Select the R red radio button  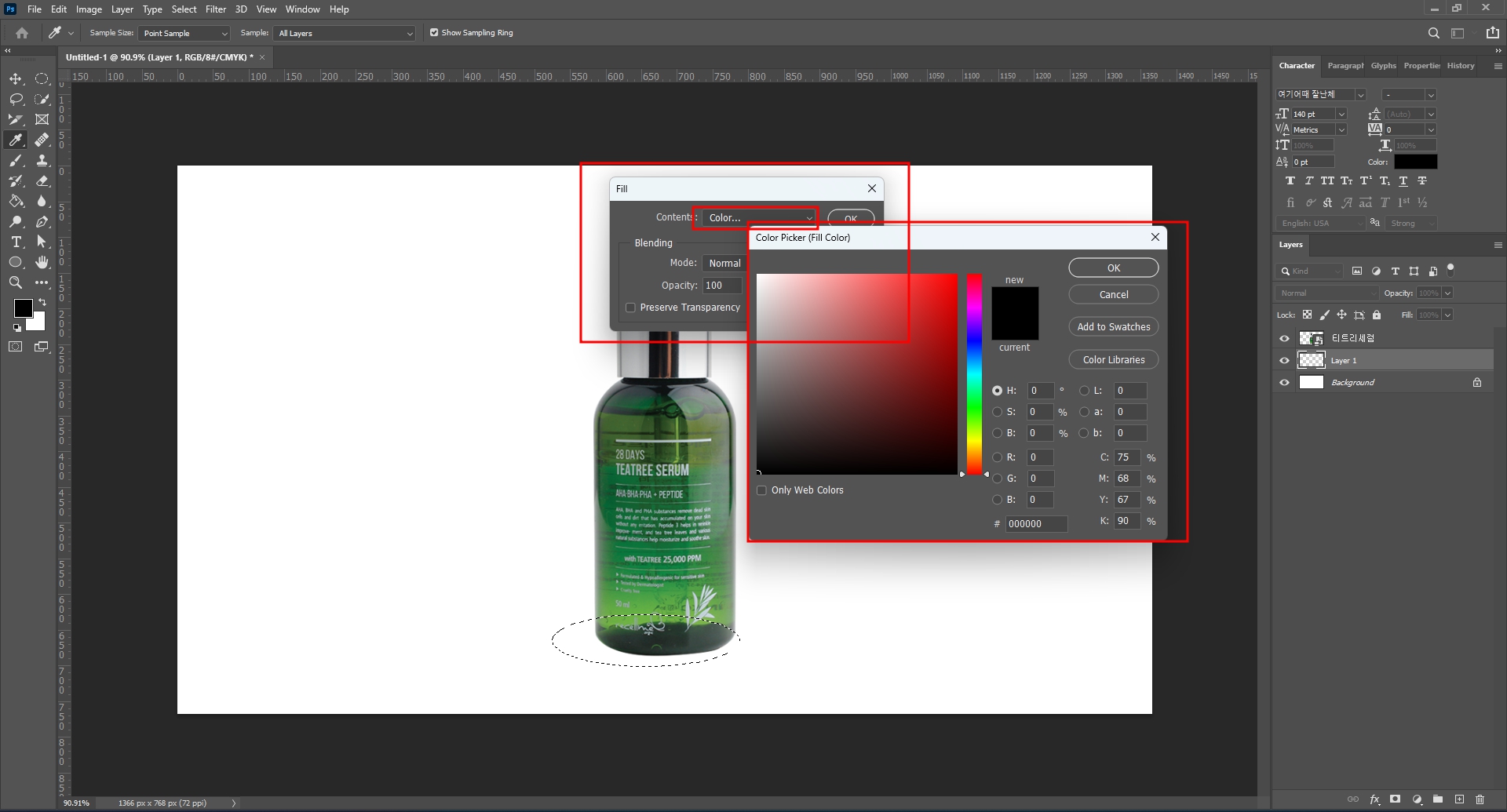[x=997, y=457]
